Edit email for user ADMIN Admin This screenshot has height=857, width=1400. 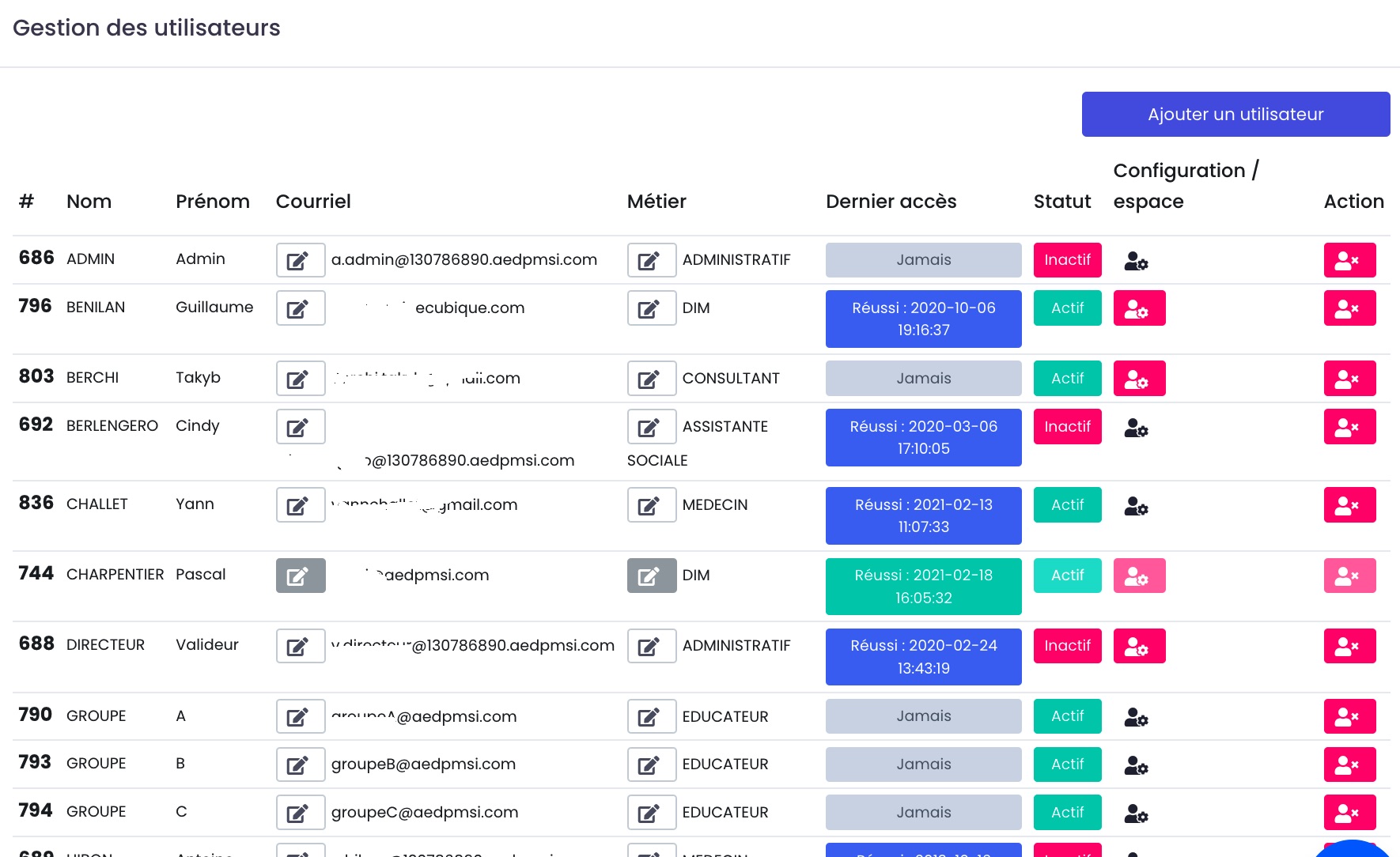301,260
